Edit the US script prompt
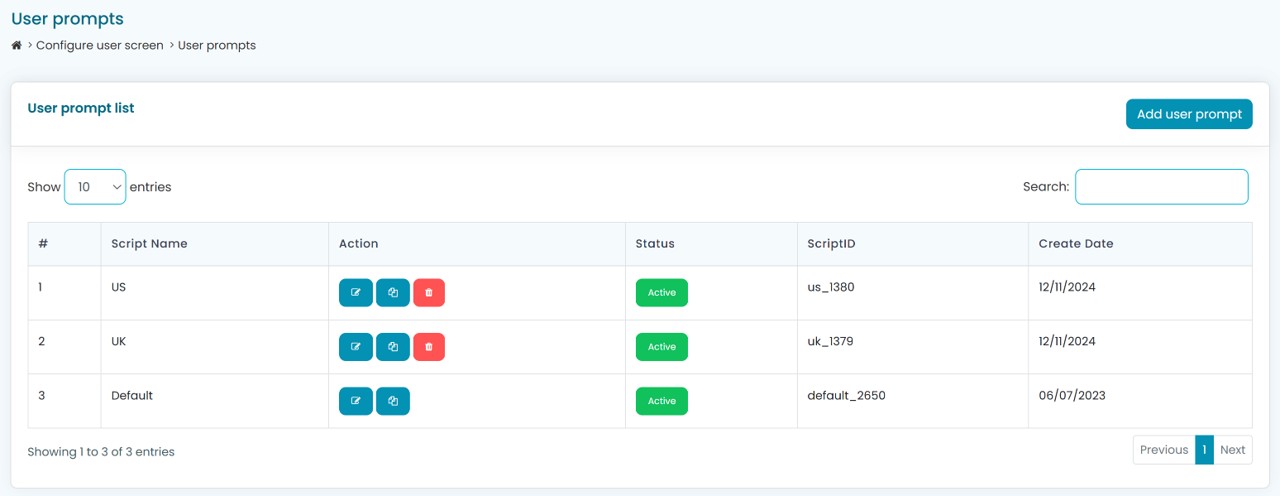1280x496 pixels. [x=356, y=293]
